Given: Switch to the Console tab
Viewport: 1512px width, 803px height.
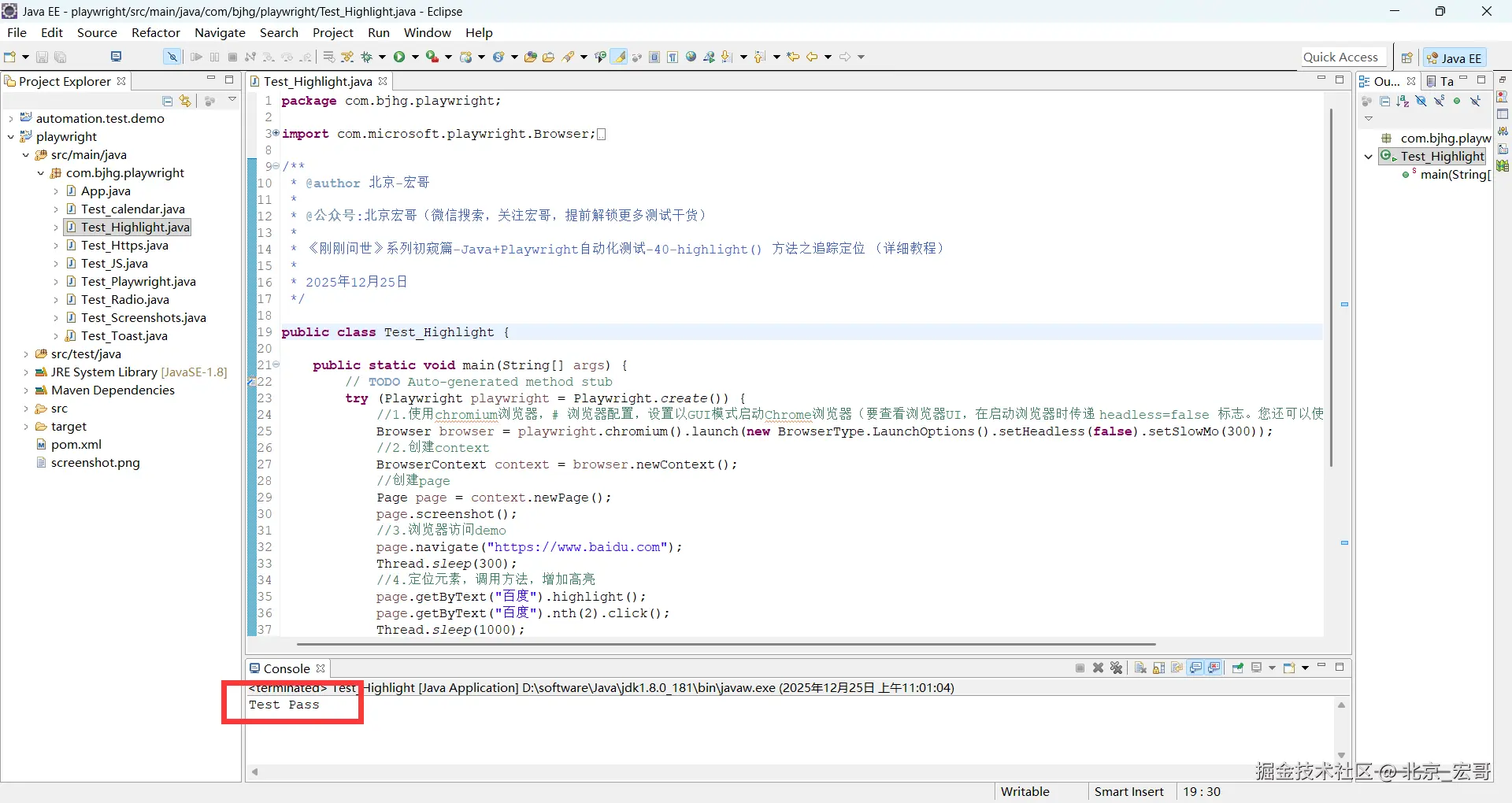Looking at the screenshot, I should (287, 668).
